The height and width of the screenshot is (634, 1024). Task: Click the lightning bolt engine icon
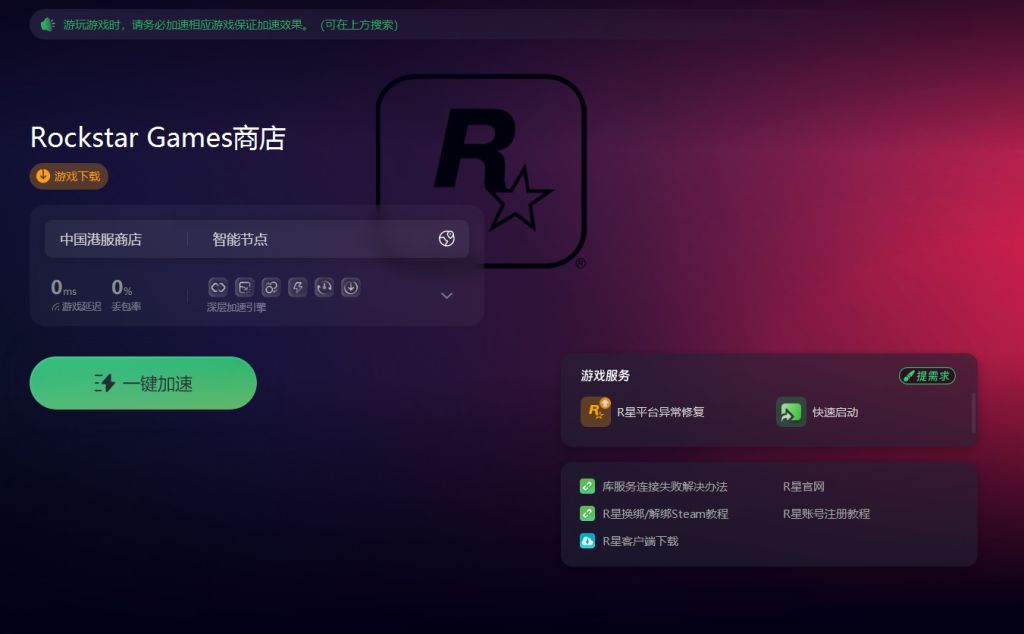pyautogui.click(x=298, y=287)
